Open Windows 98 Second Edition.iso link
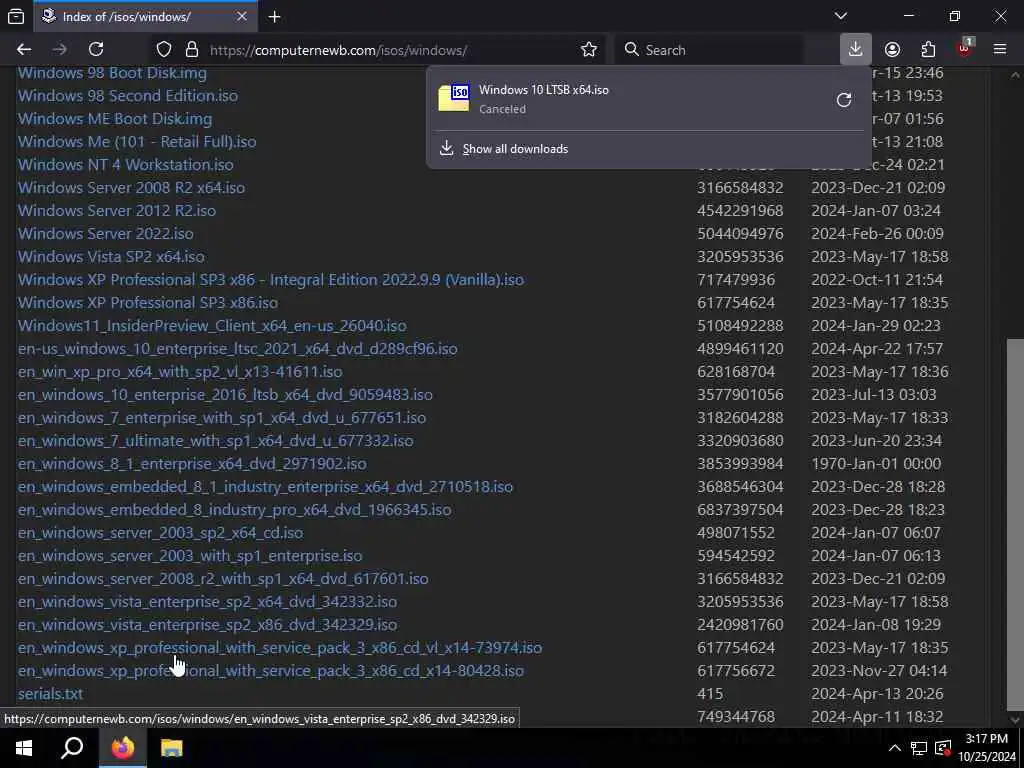 click(128, 95)
